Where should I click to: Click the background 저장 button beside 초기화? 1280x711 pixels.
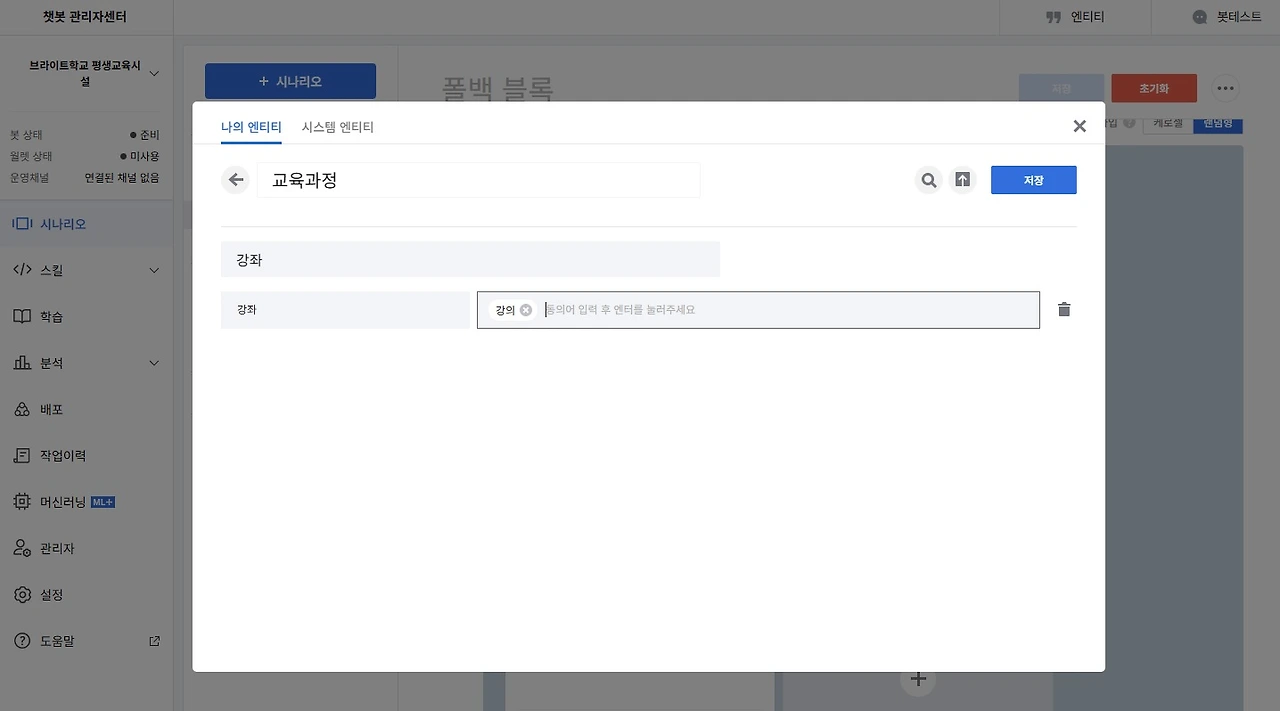point(1061,88)
